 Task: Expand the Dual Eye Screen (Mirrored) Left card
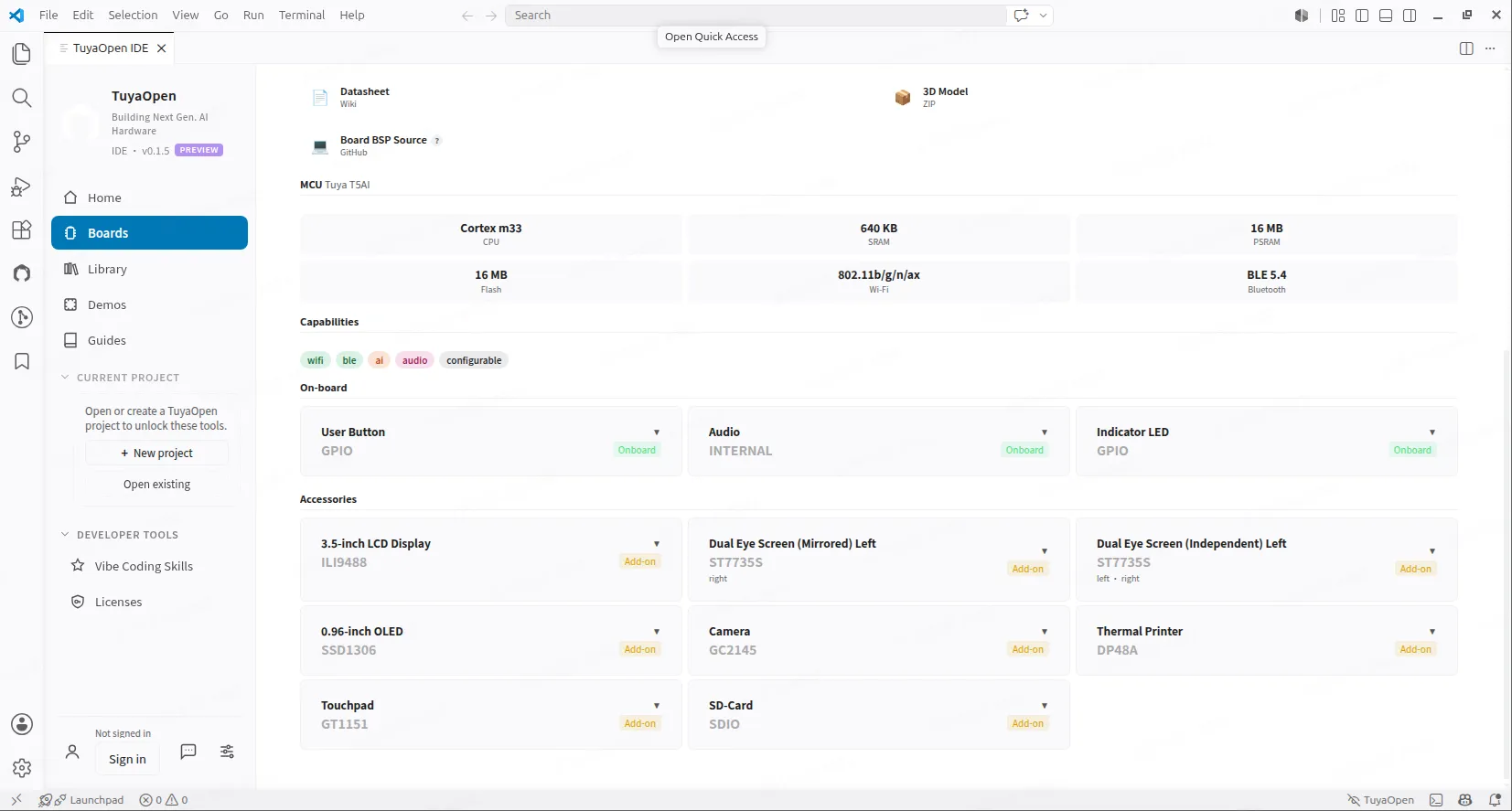point(1045,551)
